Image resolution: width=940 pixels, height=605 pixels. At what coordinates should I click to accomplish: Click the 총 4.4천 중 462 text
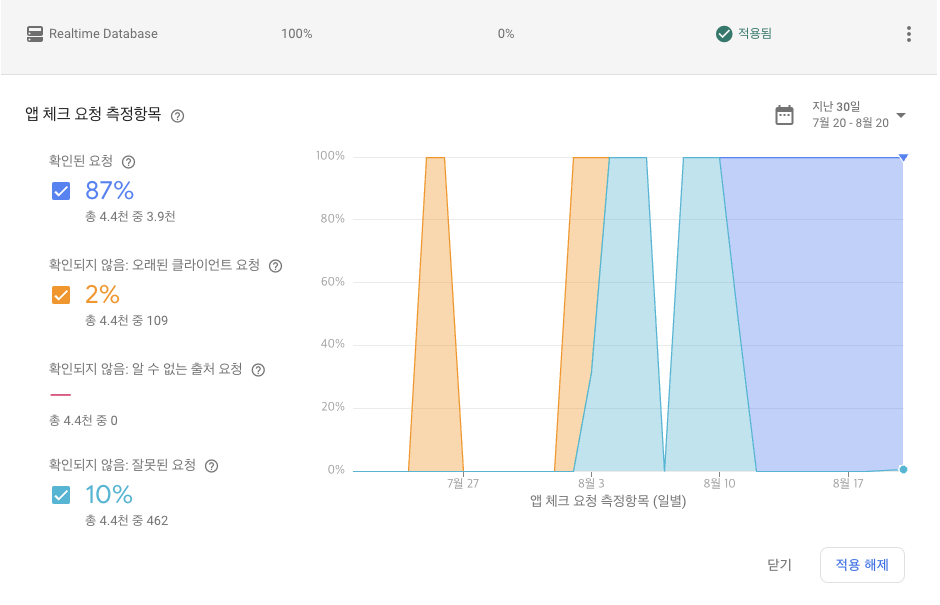[126, 520]
